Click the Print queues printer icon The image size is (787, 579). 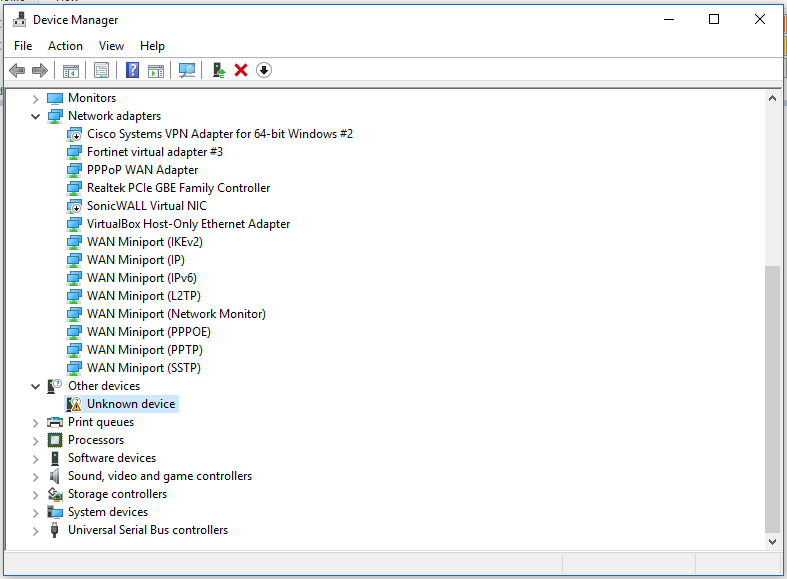pos(55,422)
